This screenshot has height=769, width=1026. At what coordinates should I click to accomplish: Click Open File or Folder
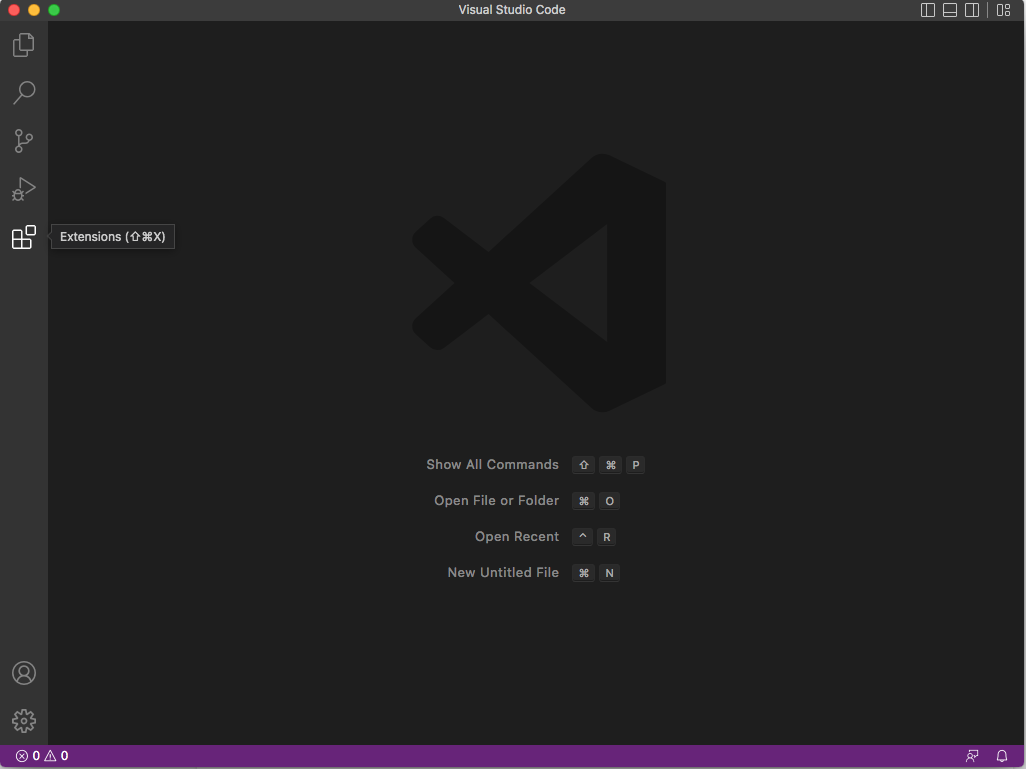(x=496, y=500)
